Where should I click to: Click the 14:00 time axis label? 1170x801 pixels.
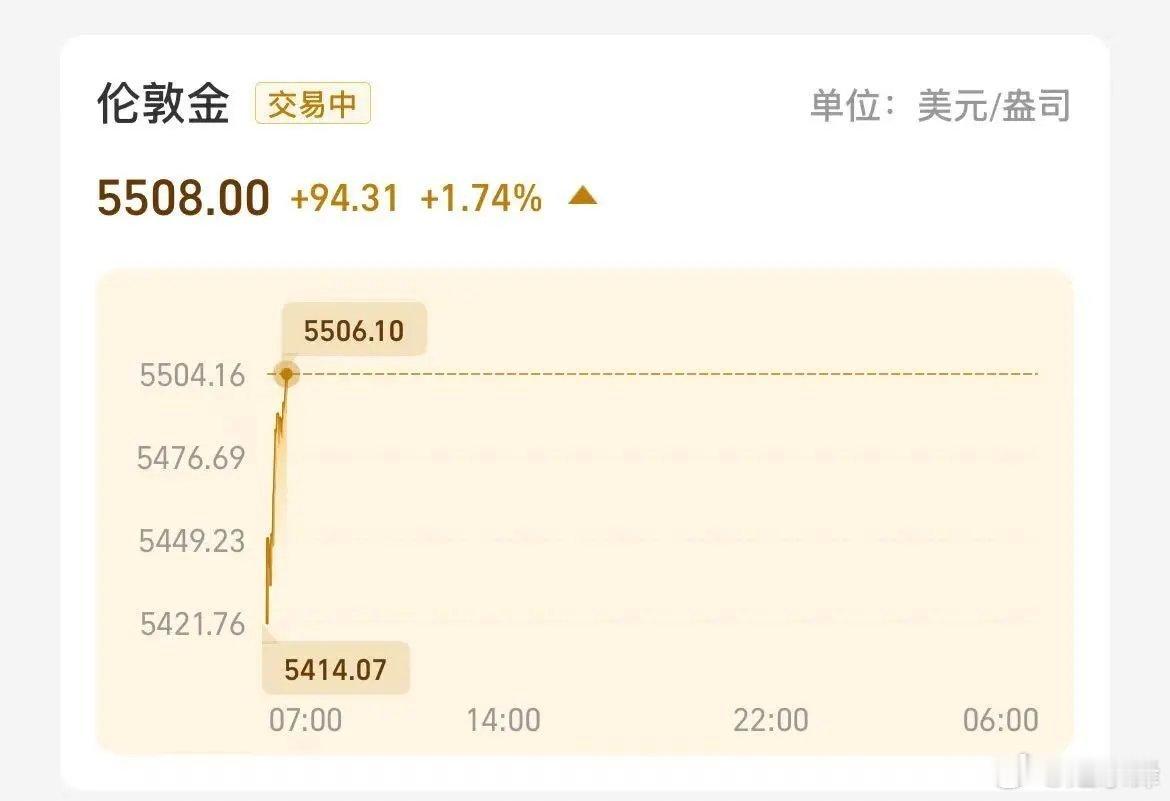506,719
